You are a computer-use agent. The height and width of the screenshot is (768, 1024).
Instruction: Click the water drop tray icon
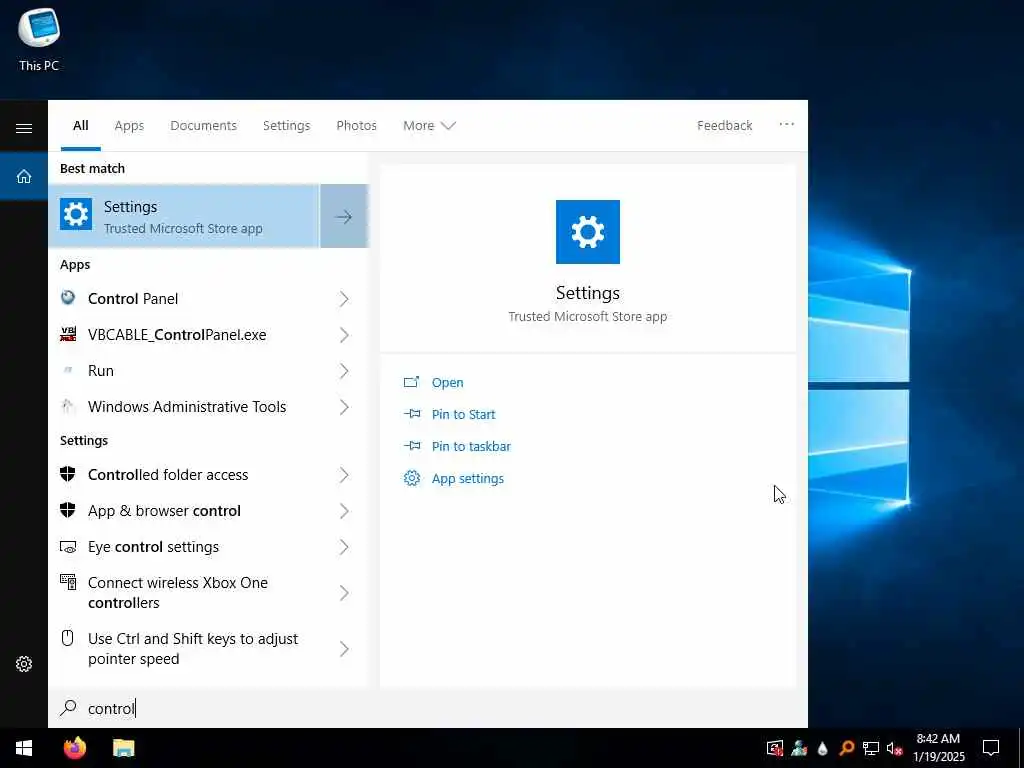point(822,748)
